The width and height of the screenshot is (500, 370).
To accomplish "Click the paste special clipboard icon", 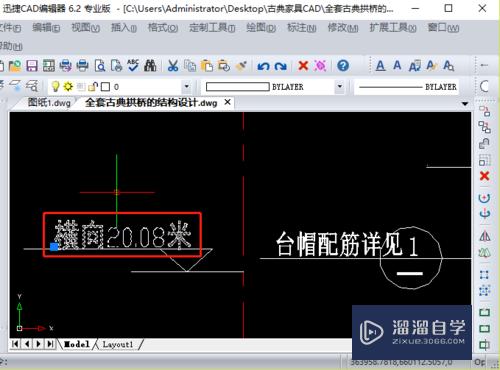I will [224, 66].
